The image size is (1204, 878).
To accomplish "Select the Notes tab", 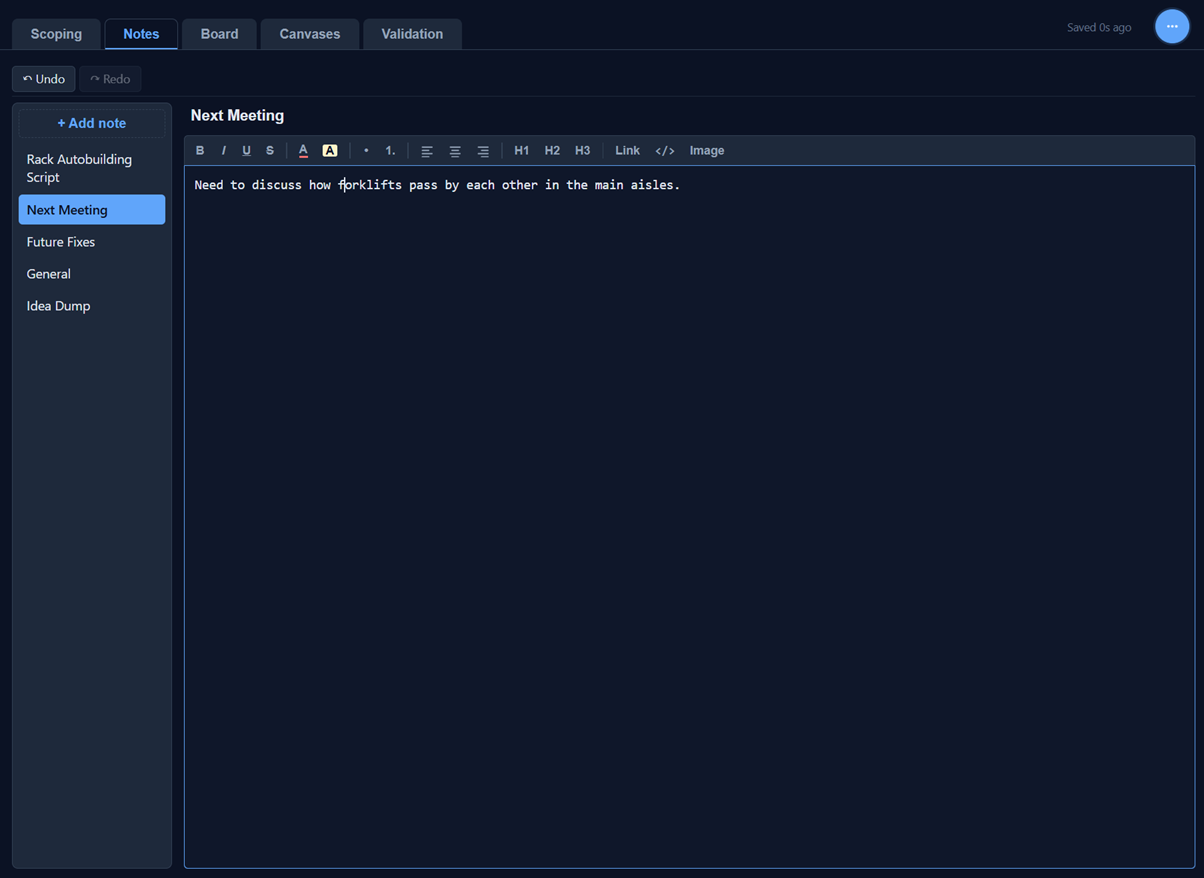I will pyautogui.click(x=141, y=34).
